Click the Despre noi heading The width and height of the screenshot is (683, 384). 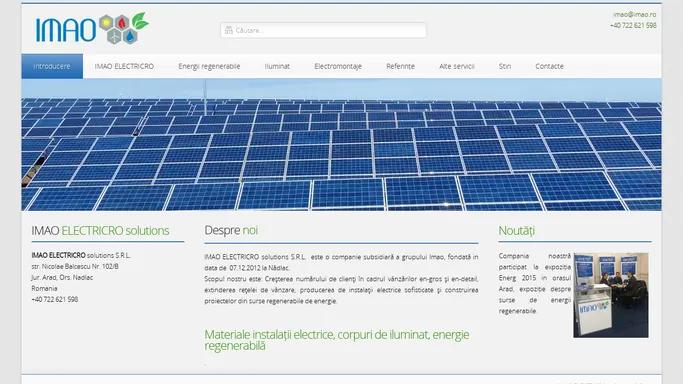[231, 230]
